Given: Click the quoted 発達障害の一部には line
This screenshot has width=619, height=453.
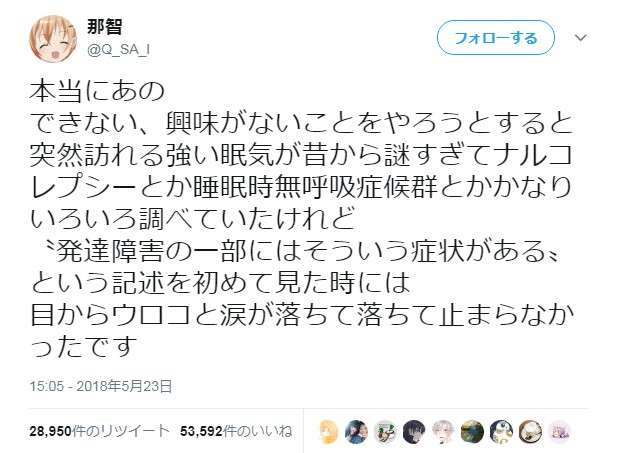Looking at the screenshot, I should tap(302, 251).
